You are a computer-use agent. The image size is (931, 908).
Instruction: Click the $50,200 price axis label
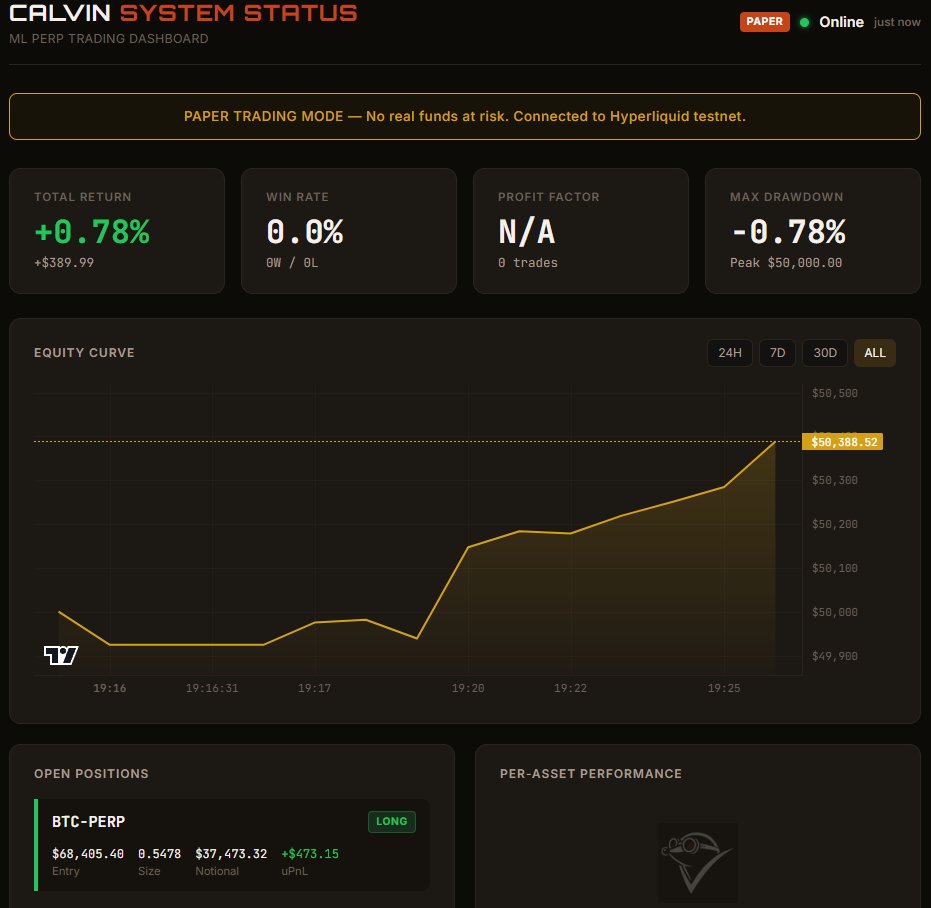tap(835, 524)
